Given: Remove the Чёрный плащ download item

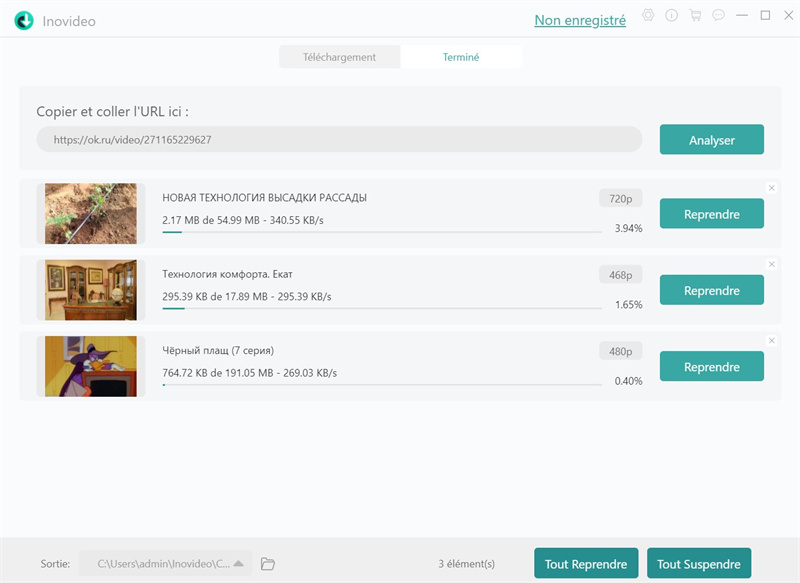Looking at the screenshot, I should coord(771,340).
